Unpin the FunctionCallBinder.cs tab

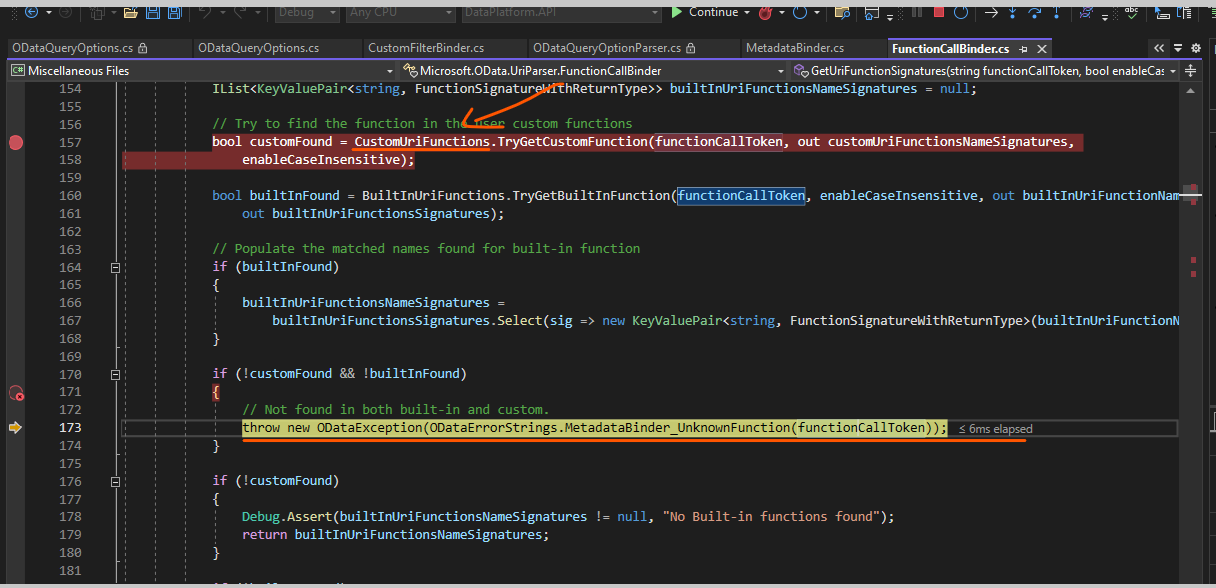[x=1025, y=48]
